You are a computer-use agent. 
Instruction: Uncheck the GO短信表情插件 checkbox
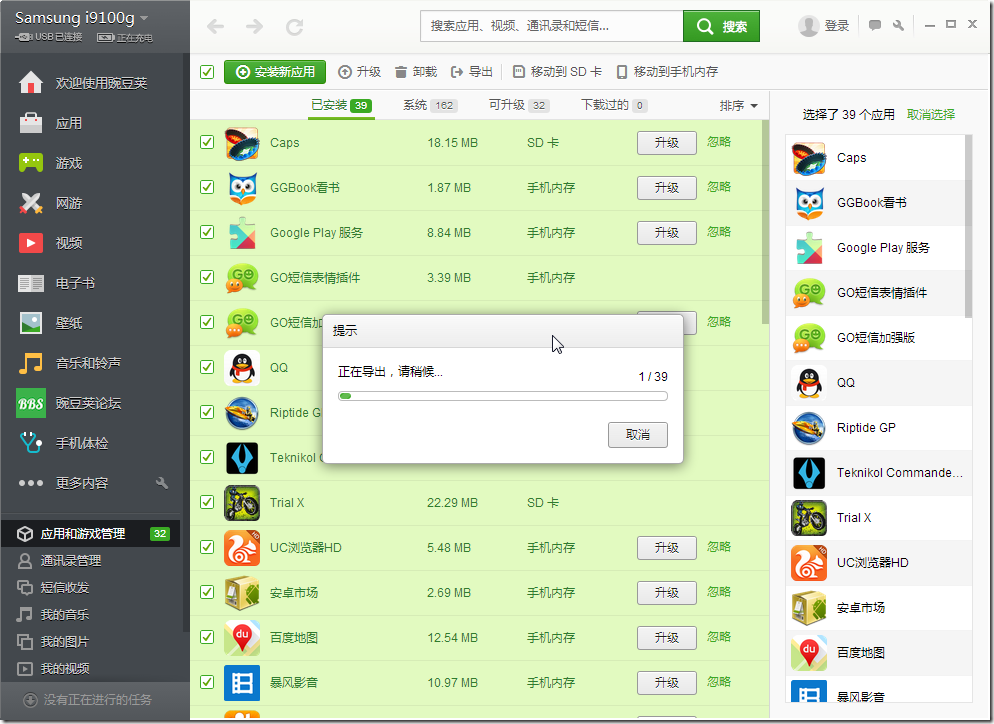pos(207,277)
